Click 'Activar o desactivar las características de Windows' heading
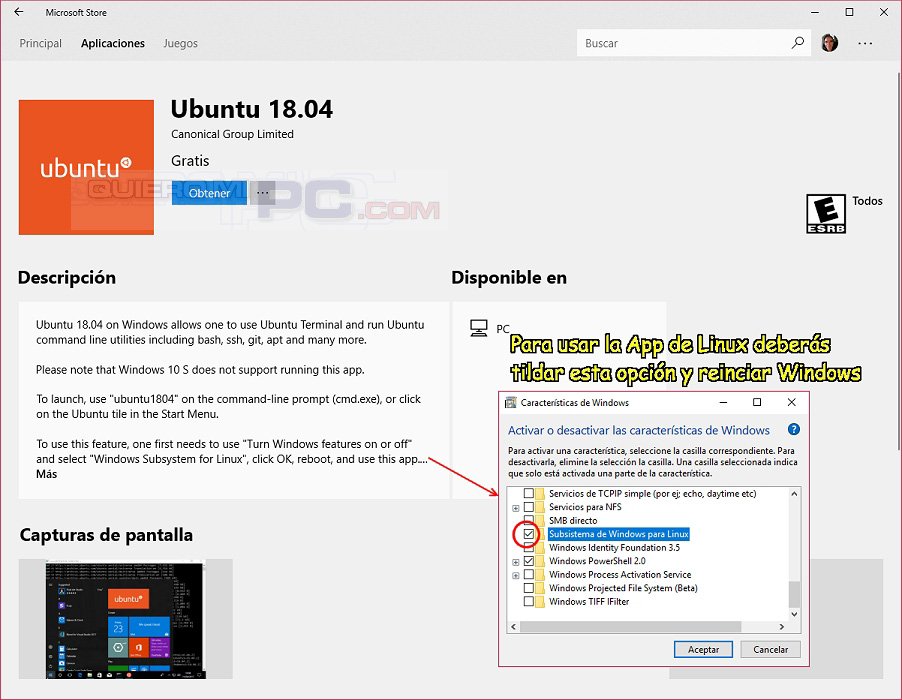This screenshot has width=902, height=700. tap(639, 430)
